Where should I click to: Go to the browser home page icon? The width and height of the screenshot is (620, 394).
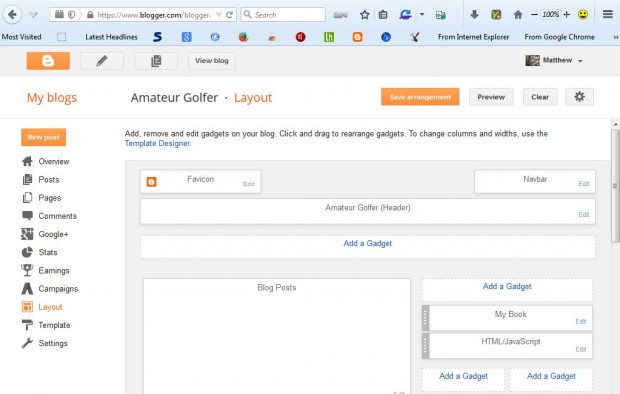[518, 15]
